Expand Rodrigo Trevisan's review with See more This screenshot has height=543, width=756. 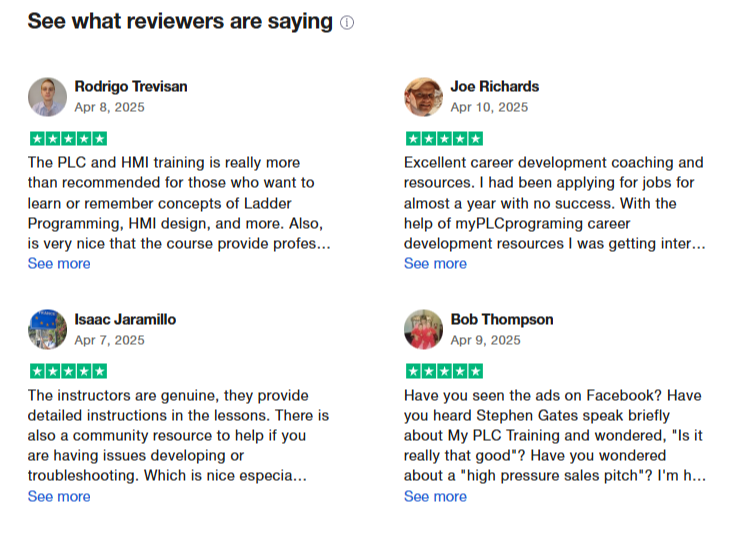coord(59,264)
